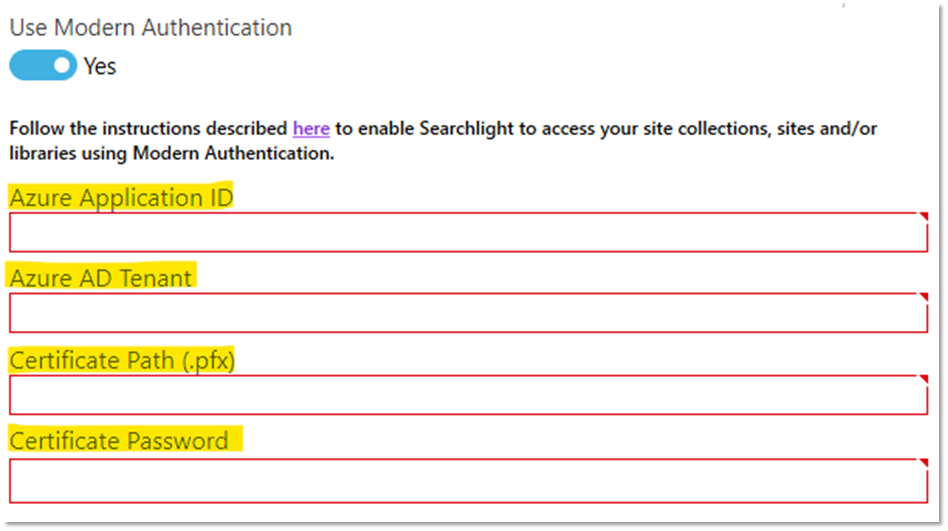Click the Certificate Path (.pfx) label
The image size is (948, 531).
pos(122,360)
